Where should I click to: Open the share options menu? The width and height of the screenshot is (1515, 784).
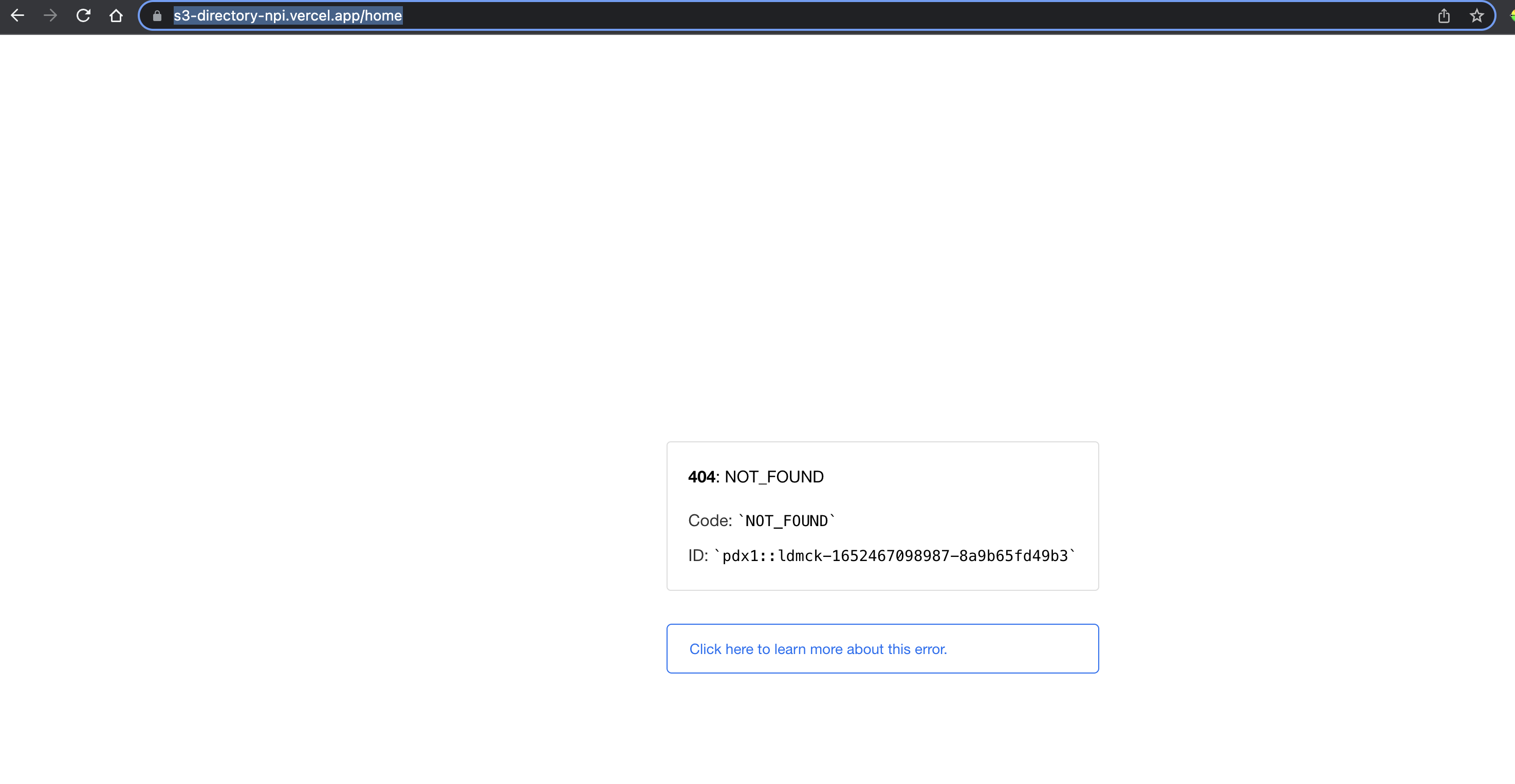click(x=1445, y=16)
